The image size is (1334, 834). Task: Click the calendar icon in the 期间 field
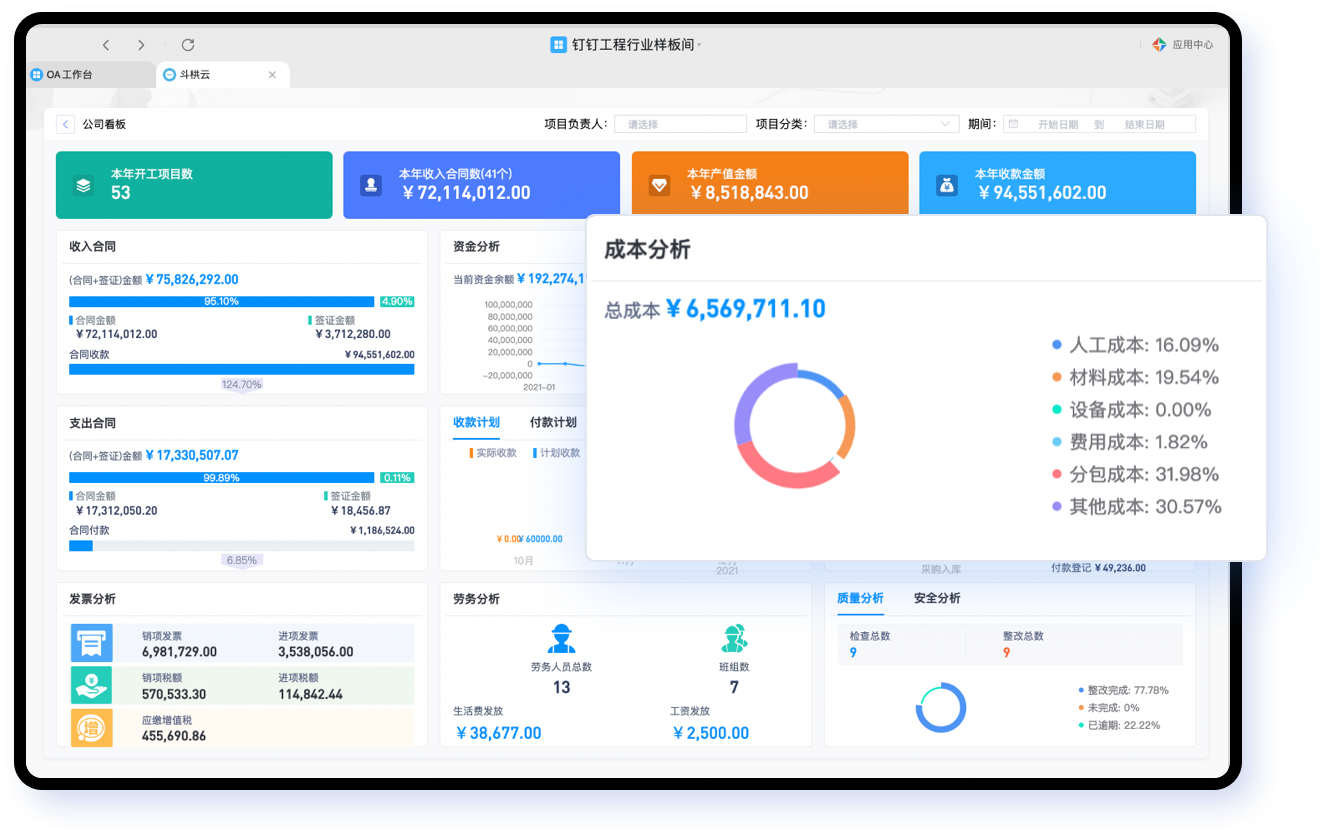(x=1013, y=124)
